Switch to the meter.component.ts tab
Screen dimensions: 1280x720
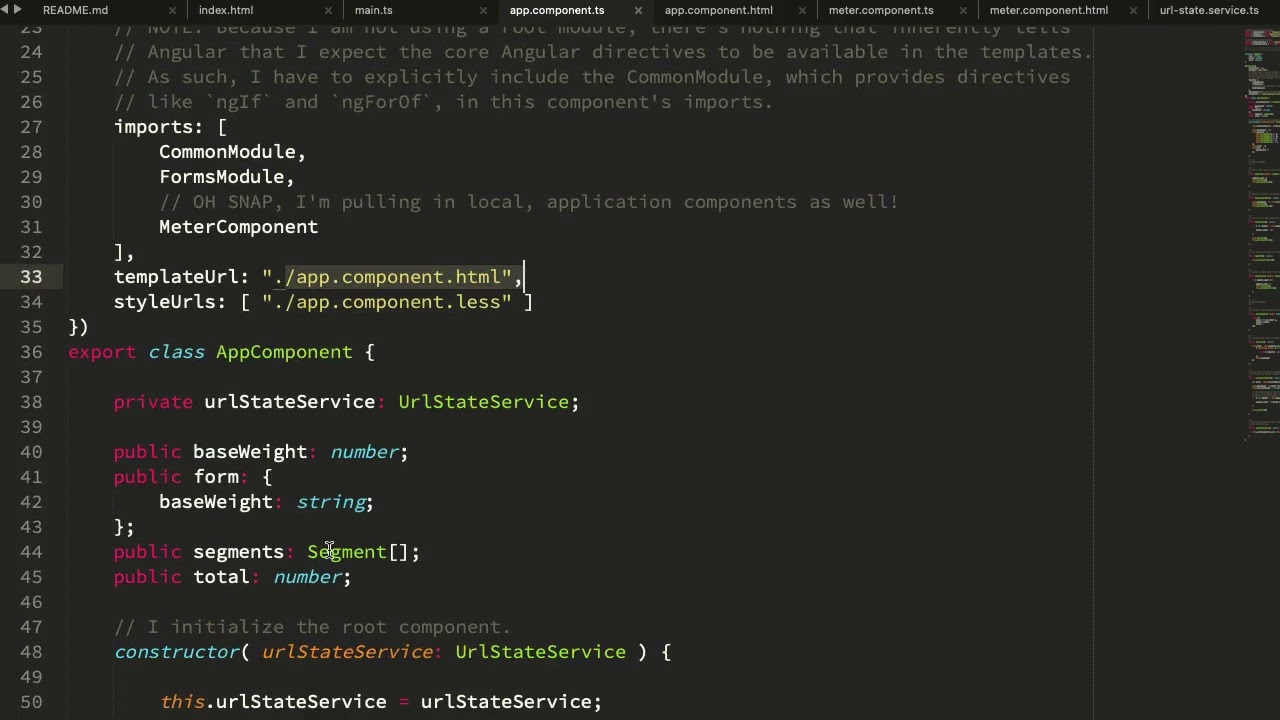[881, 10]
